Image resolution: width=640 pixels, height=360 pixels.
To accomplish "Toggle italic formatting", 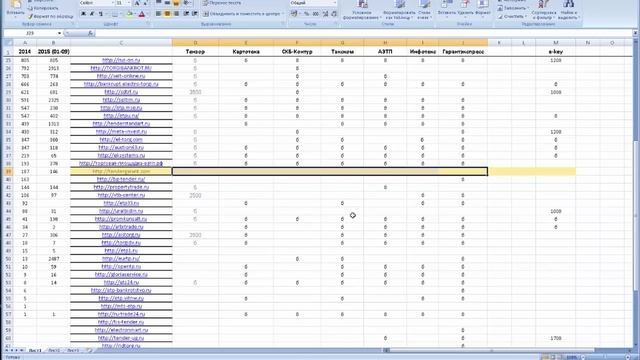I will point(92,14).
